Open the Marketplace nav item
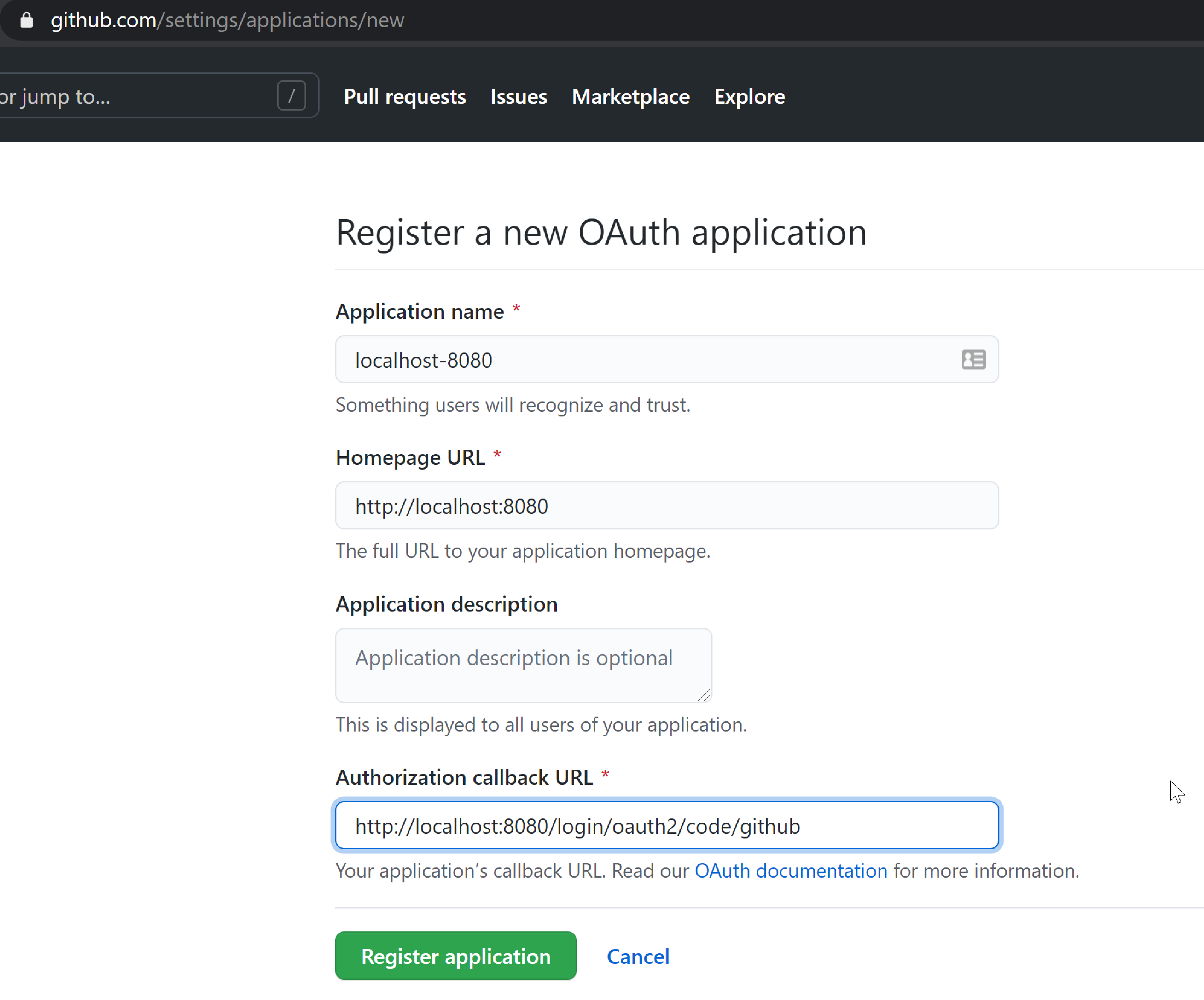The width and height of the screenshot is (1204, 1000). click(630, 97)
